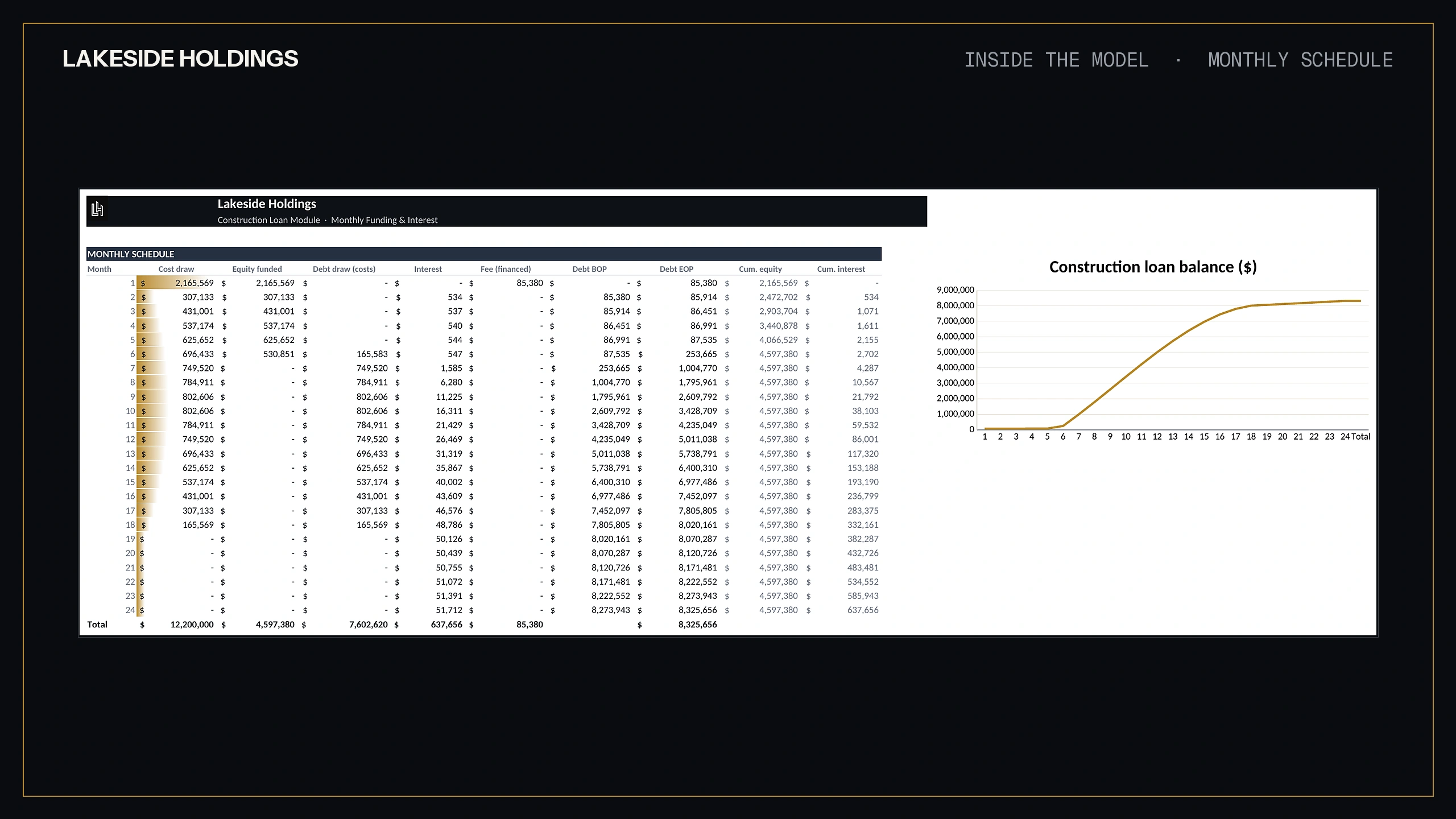
Task: Click the month 6 debt draw value 165,583
Action: click(372, 354)
